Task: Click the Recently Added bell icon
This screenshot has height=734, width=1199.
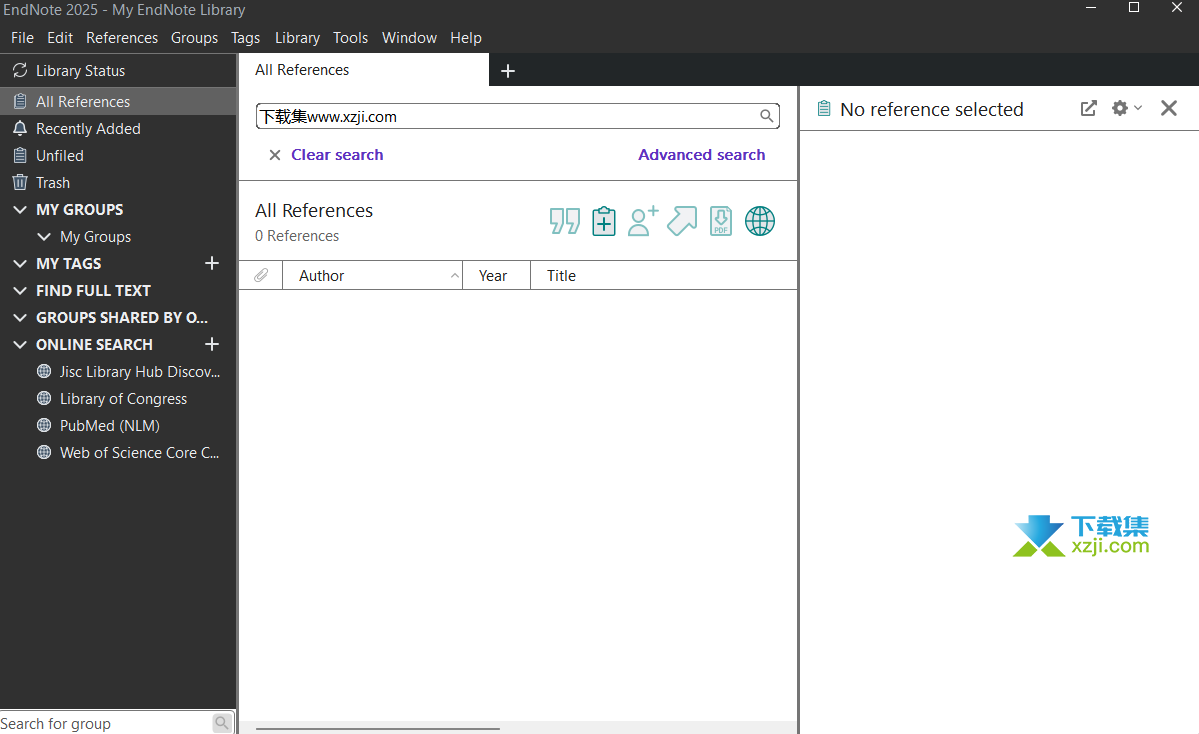Action: tap(20, 128)
